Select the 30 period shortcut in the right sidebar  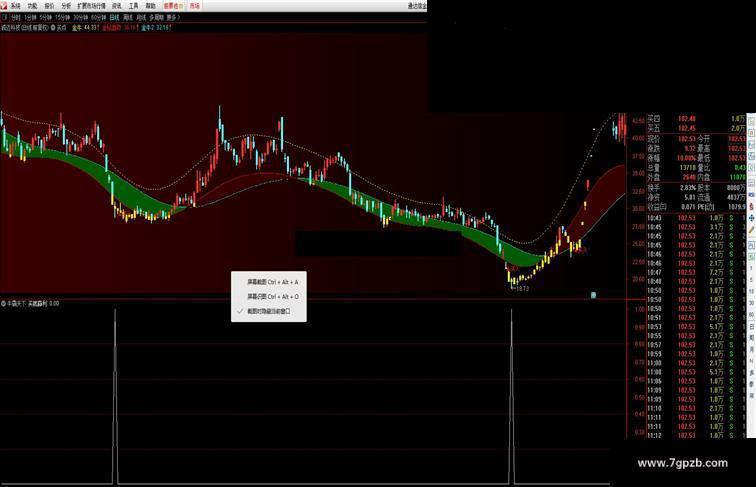tap(751, 303)
